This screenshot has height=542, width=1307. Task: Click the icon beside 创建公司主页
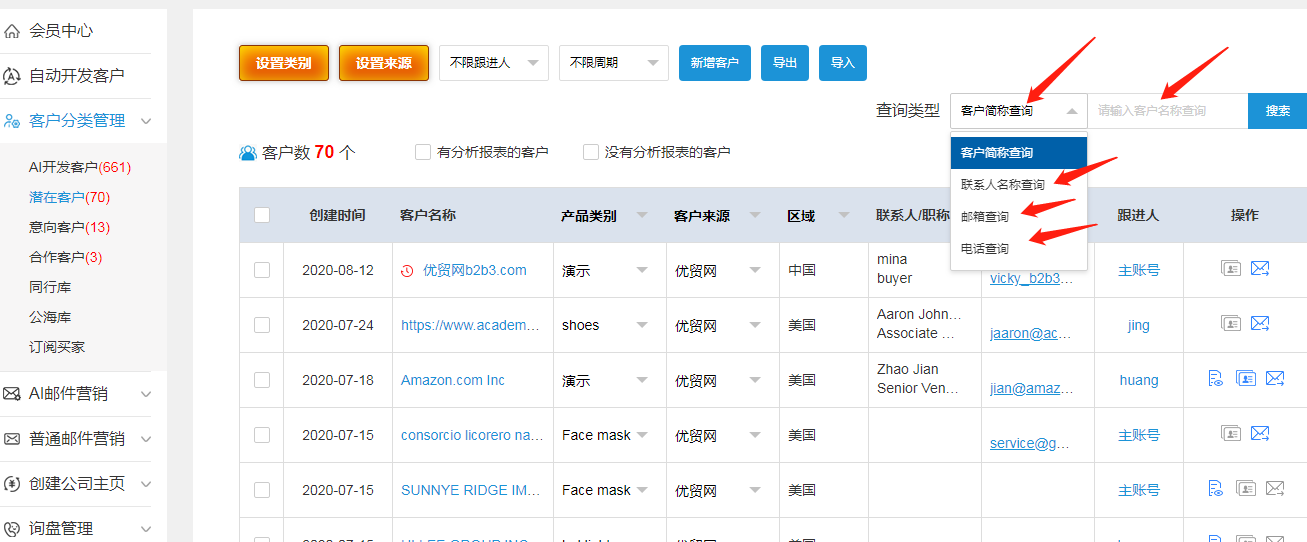(12, 484)
